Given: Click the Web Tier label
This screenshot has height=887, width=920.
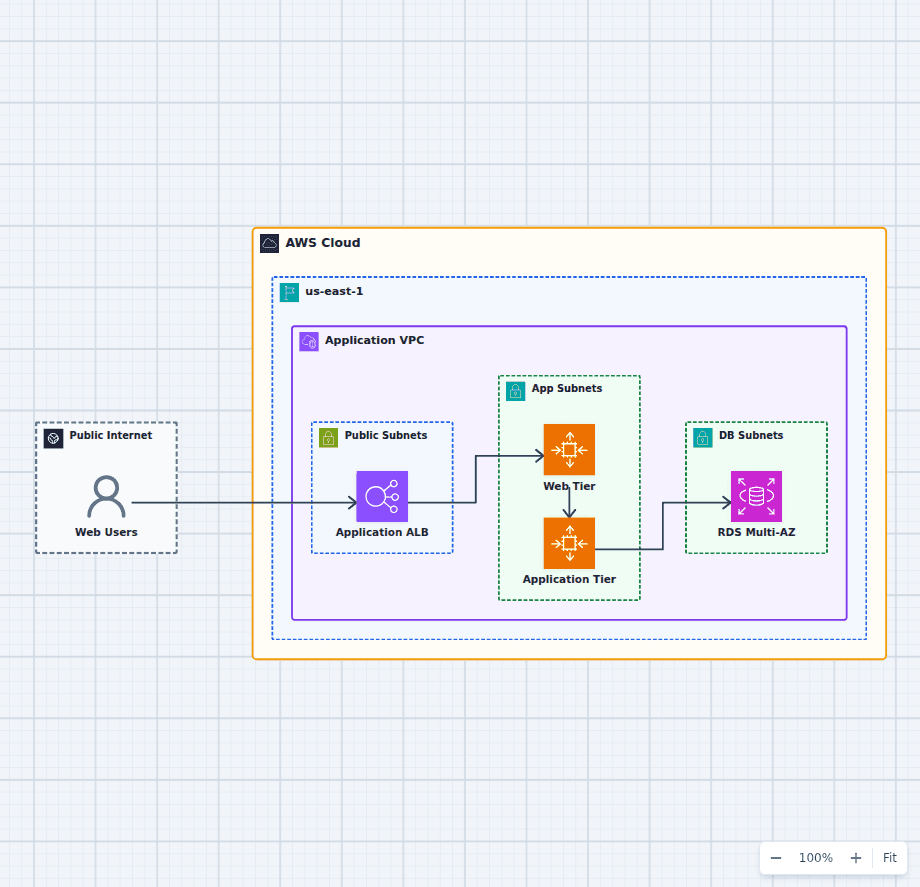Looking at the screenshot, I should coord(569,486).
